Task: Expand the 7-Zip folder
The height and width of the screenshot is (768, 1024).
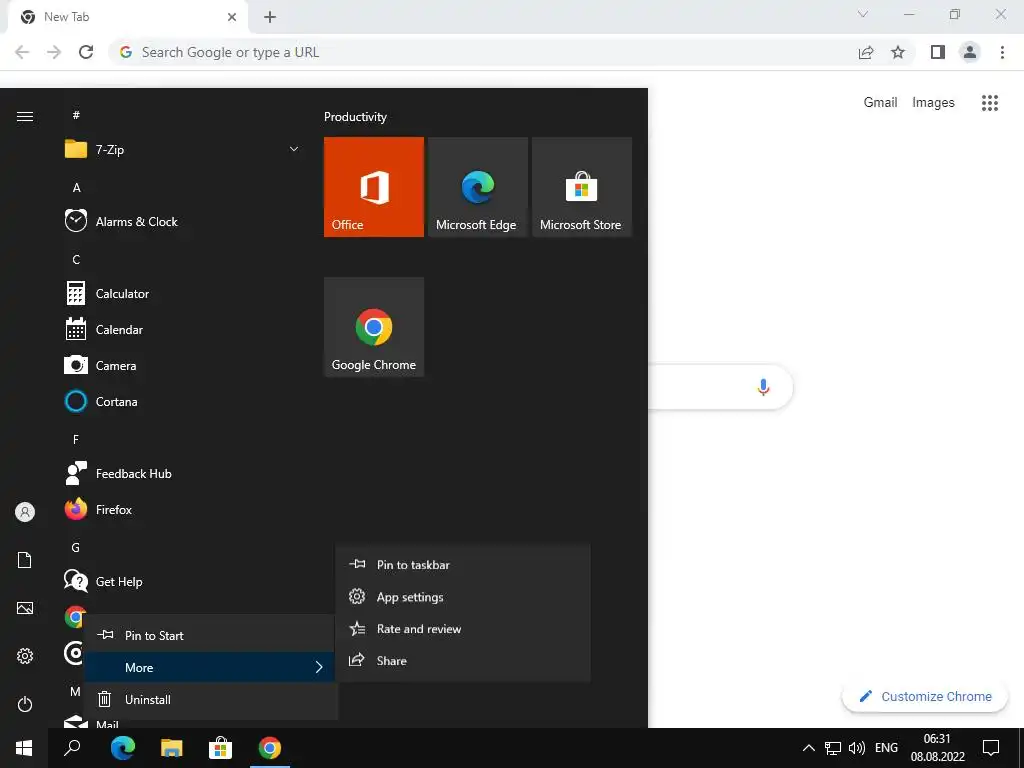Action: [183, 150]
